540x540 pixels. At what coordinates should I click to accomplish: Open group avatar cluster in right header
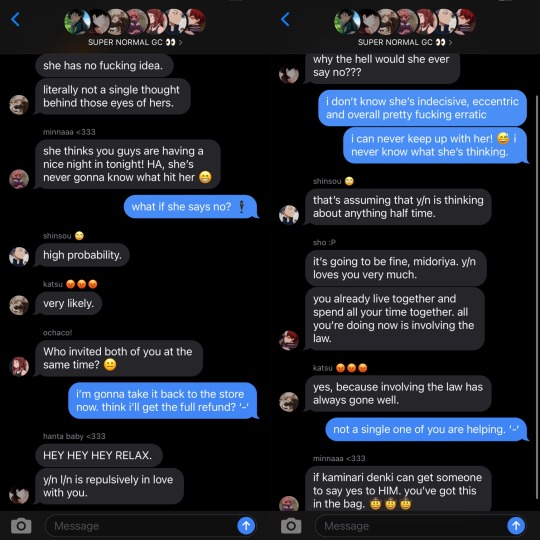click(405, 22)
